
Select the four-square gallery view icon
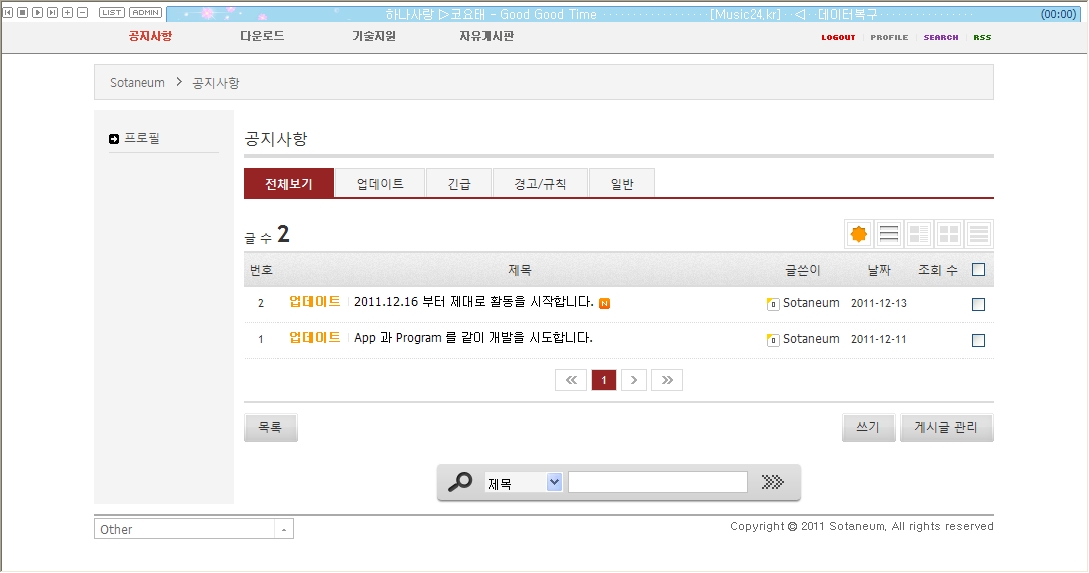948,235
